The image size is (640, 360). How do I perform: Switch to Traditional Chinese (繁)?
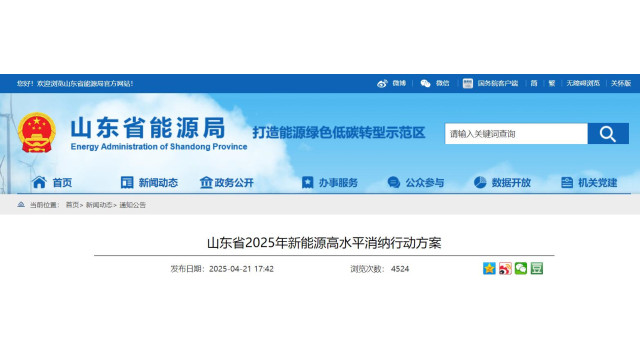click(552, 83)
